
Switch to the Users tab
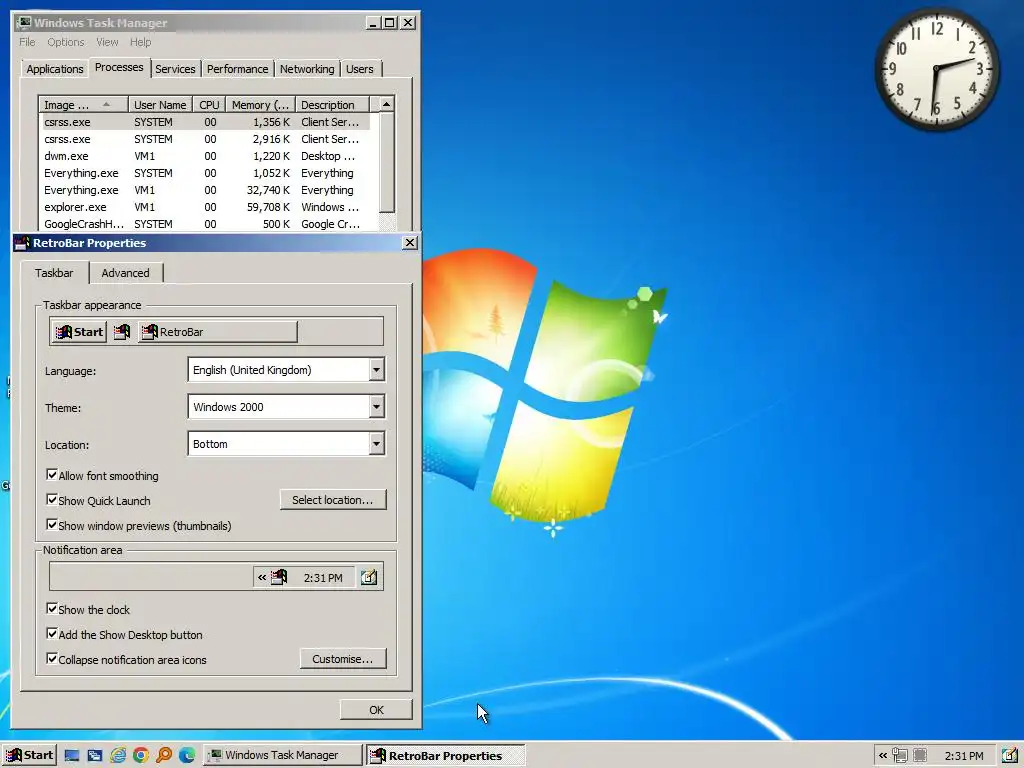[x=360, y=69]
